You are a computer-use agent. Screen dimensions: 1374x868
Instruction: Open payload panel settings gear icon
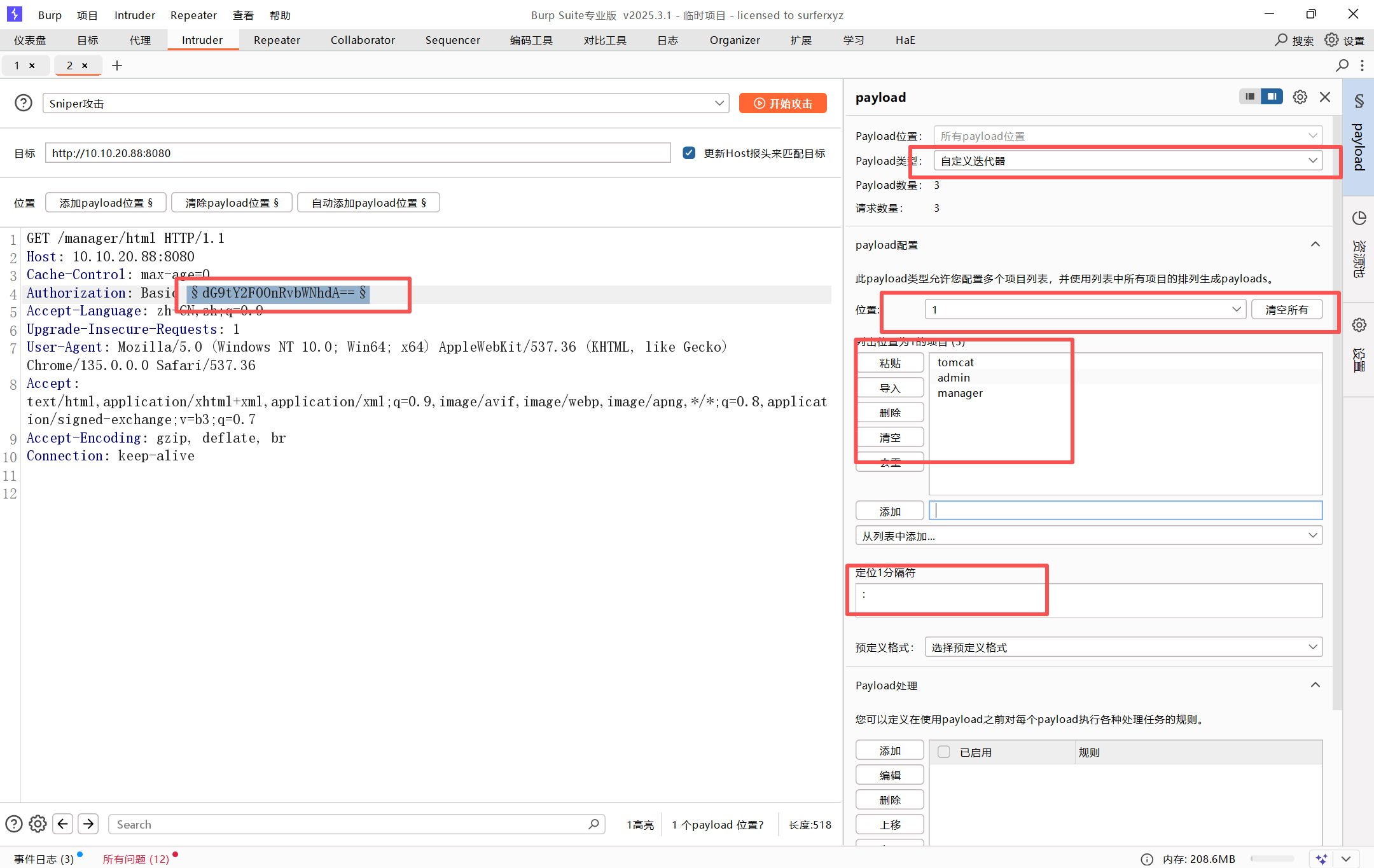1300,97
